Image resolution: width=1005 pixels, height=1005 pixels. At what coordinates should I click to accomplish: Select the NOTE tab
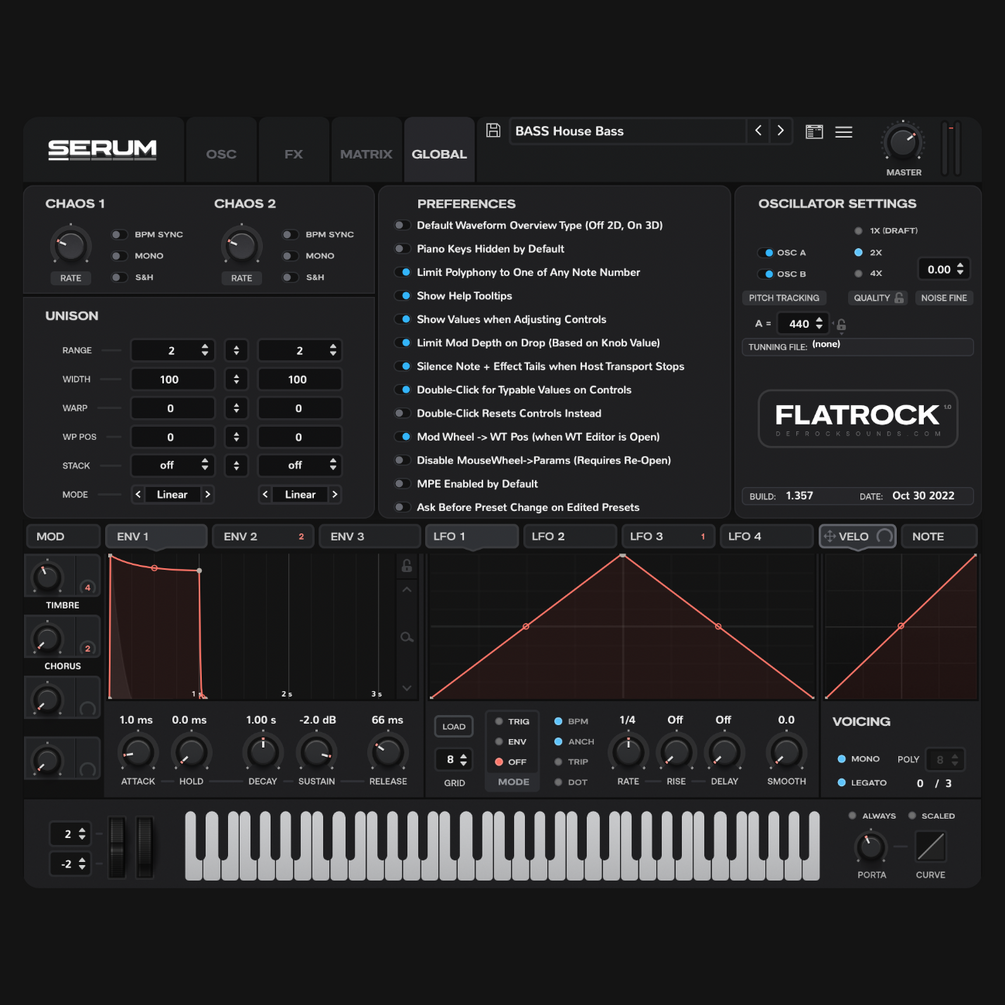click(x=939, y=536)
